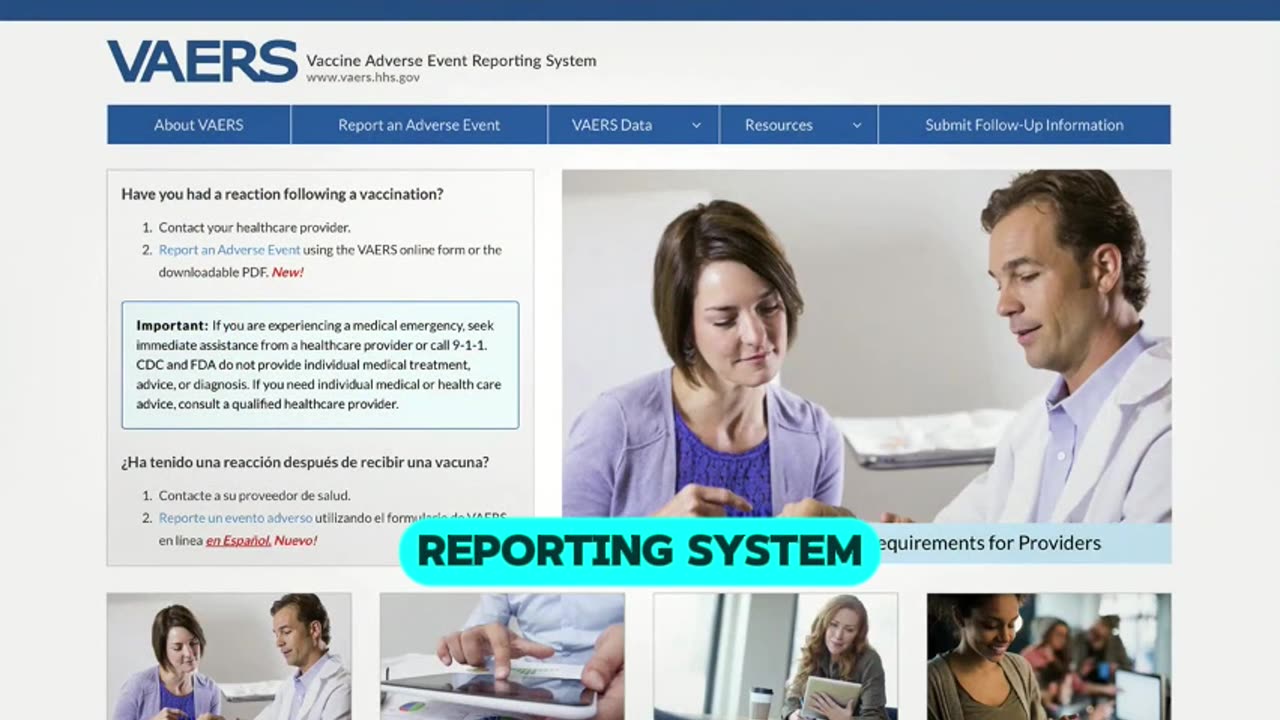Follow the 'Report an Adverse Event' link
Image resolution: width=1280 pixels, height=720 pixels.
pyautogui.click(x=229, y=250)
